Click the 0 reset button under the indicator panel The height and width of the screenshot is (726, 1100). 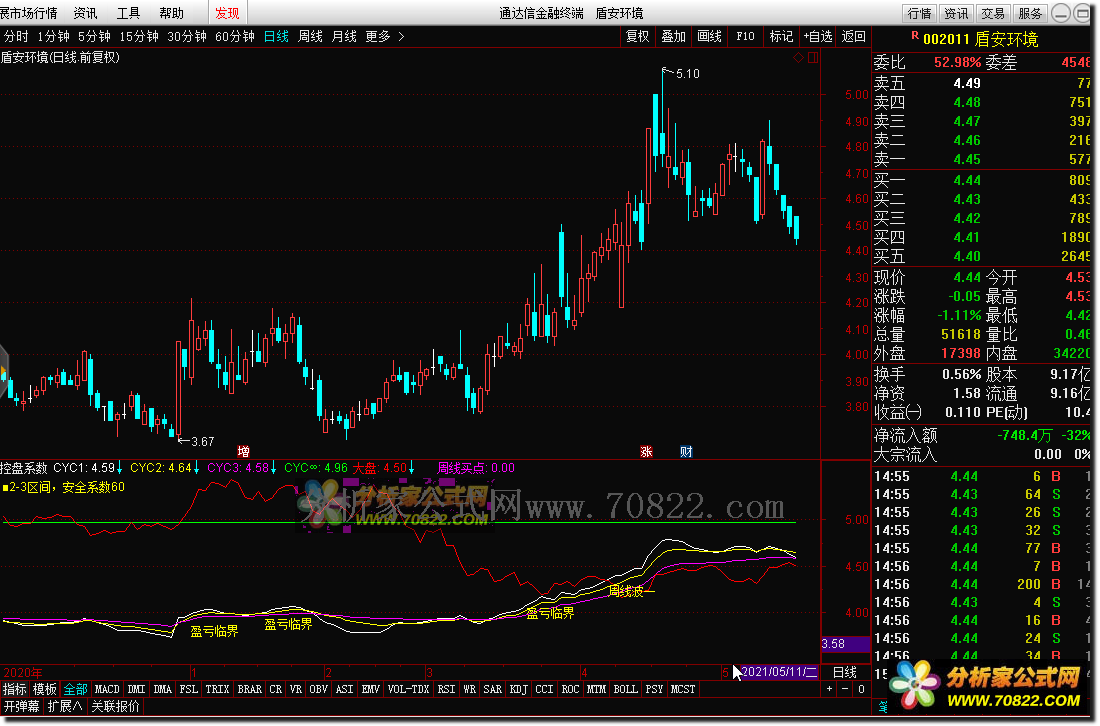point(861,689)
